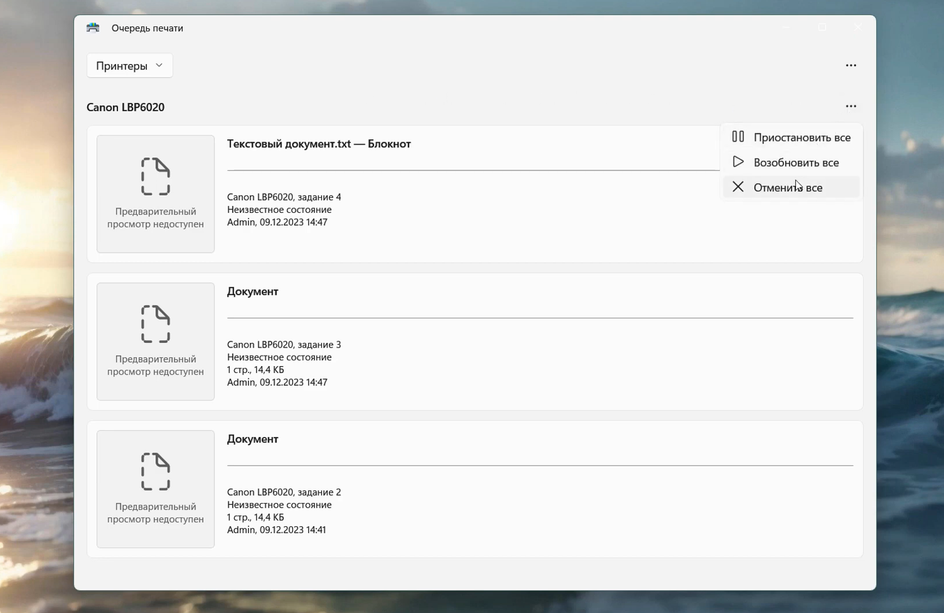Image resolution: width=944 pixels, height=613 pixels.
Task: Click Неизвестное состояние under задание 3
Action: tap(279, 357)
